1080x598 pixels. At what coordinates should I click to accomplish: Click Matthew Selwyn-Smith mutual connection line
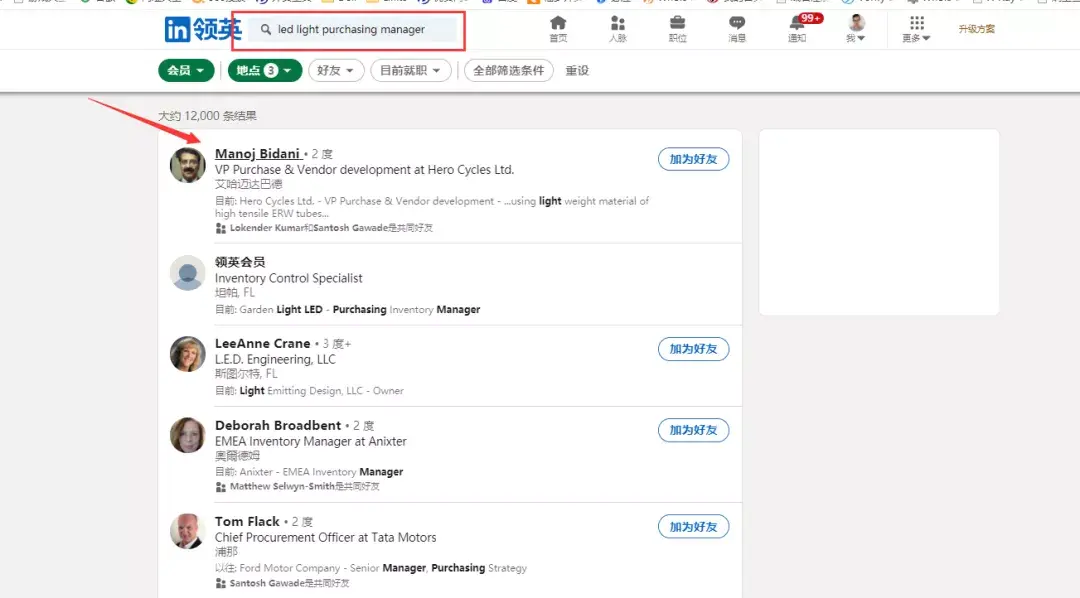pos(298,486)
